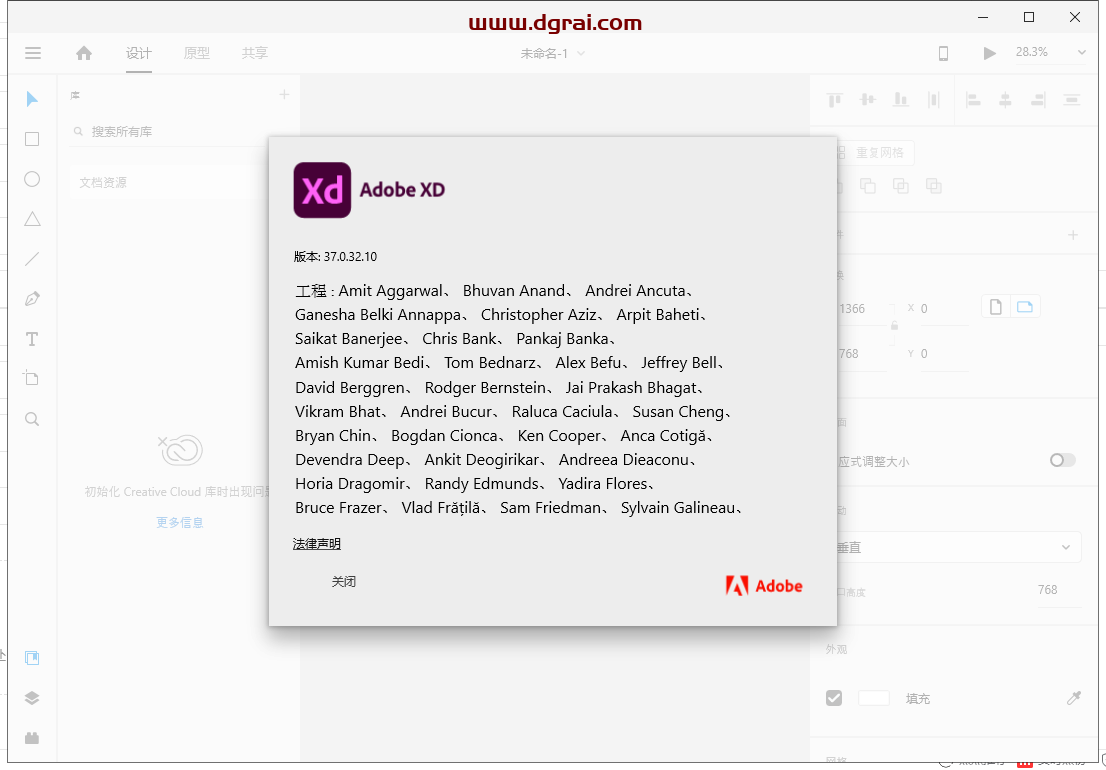1106x770 pixels.
Task: Select the Line tool
Action: 32,259
